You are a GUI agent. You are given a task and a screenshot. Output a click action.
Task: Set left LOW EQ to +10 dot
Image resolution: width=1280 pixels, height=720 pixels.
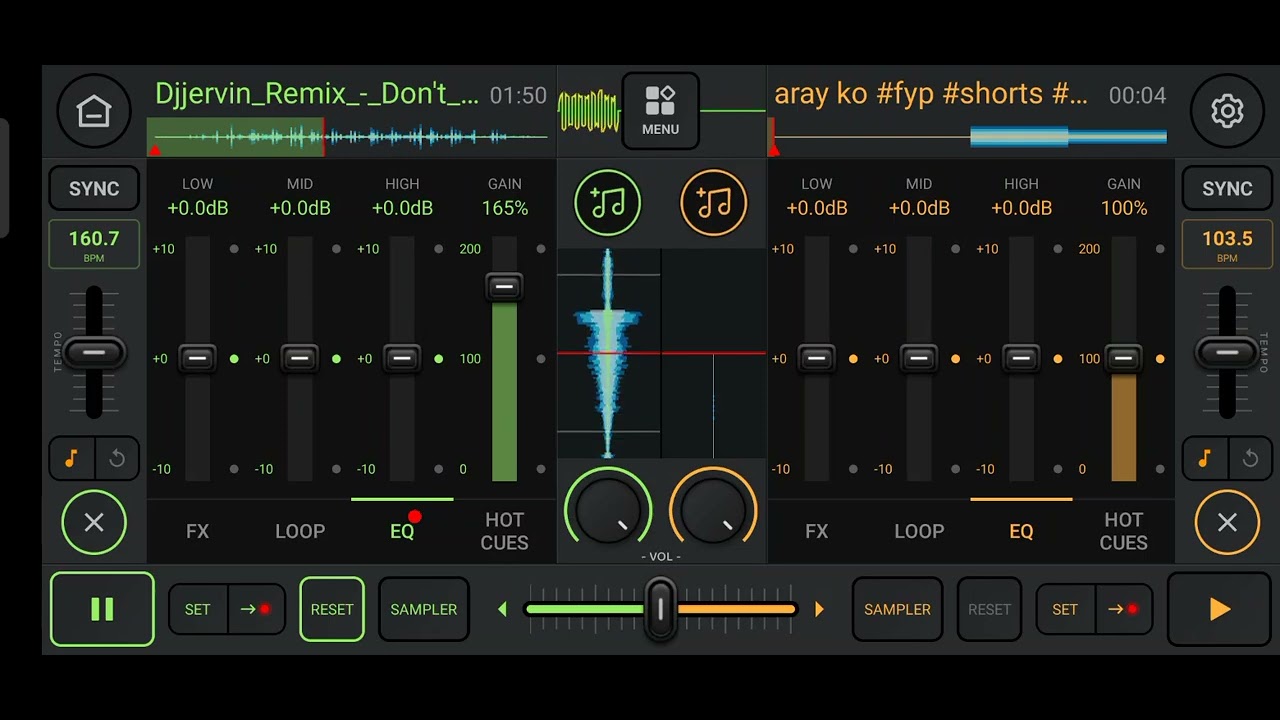click(x=234, y=249)
